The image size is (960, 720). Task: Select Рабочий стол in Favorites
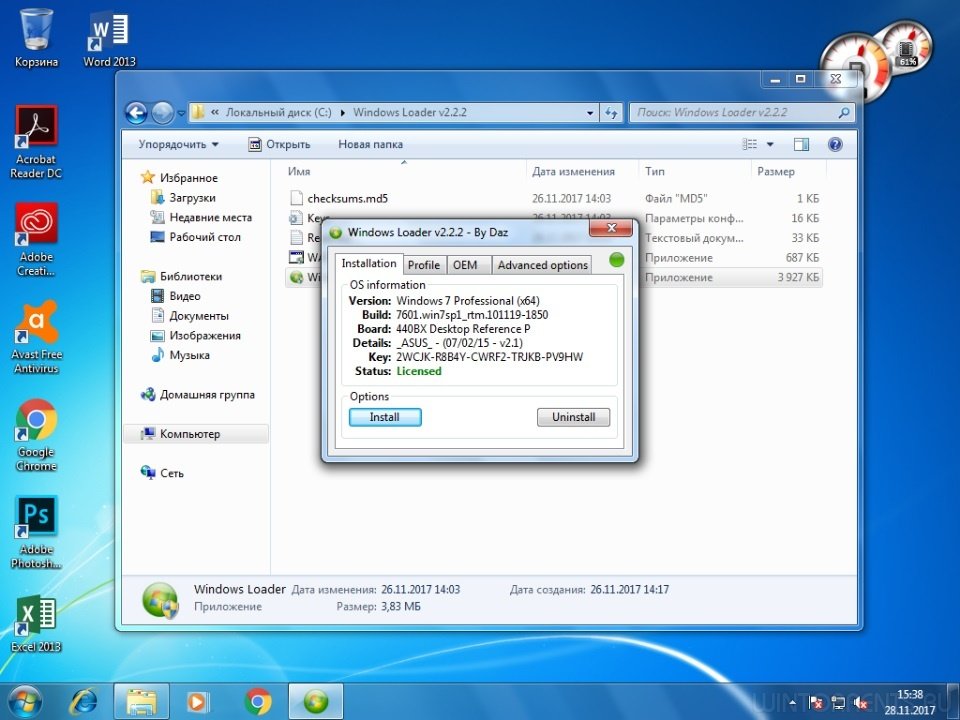pyautogui.click(x=204, y=237)
